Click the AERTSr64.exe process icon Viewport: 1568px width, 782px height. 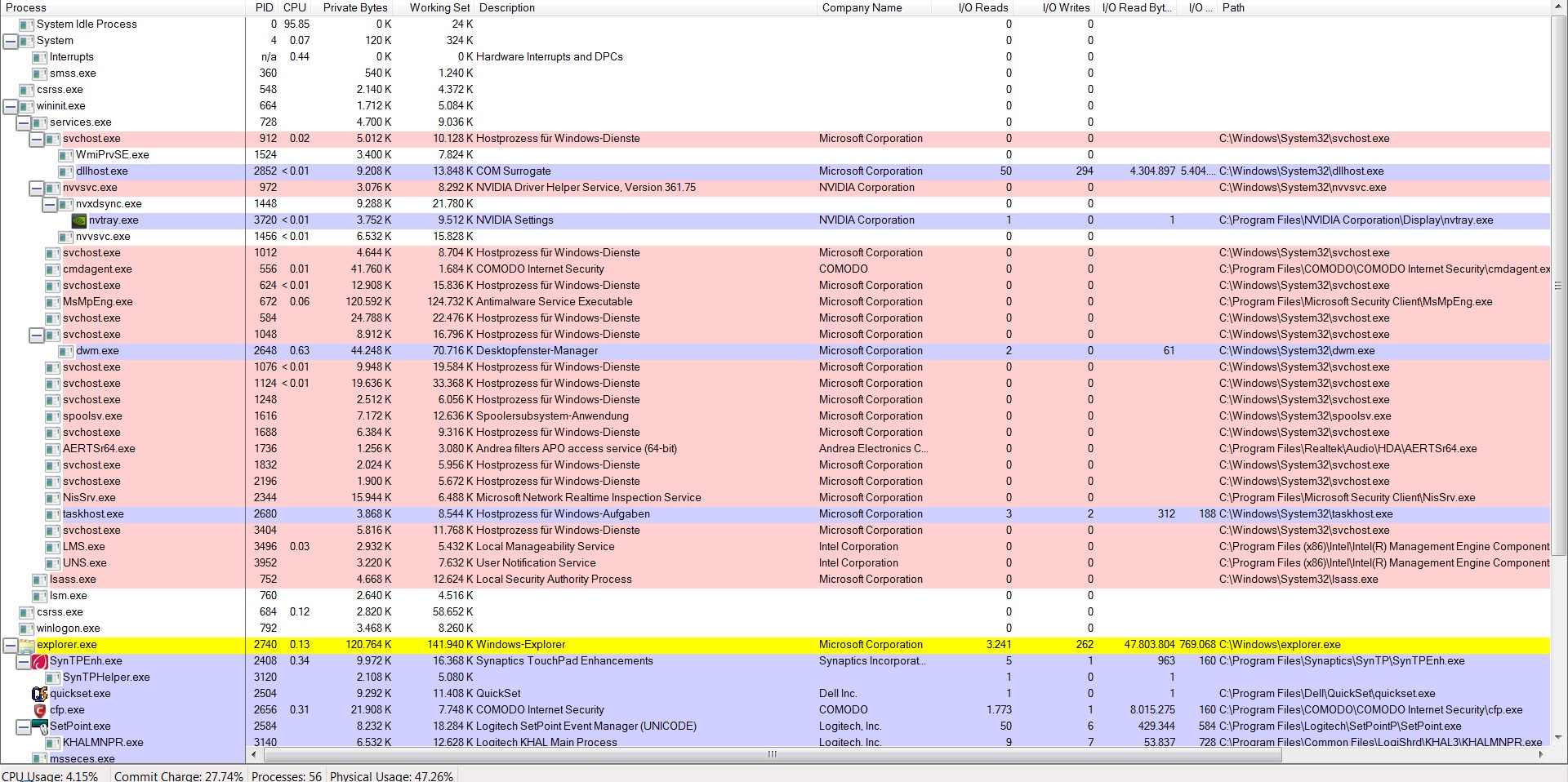coord(53,449)
